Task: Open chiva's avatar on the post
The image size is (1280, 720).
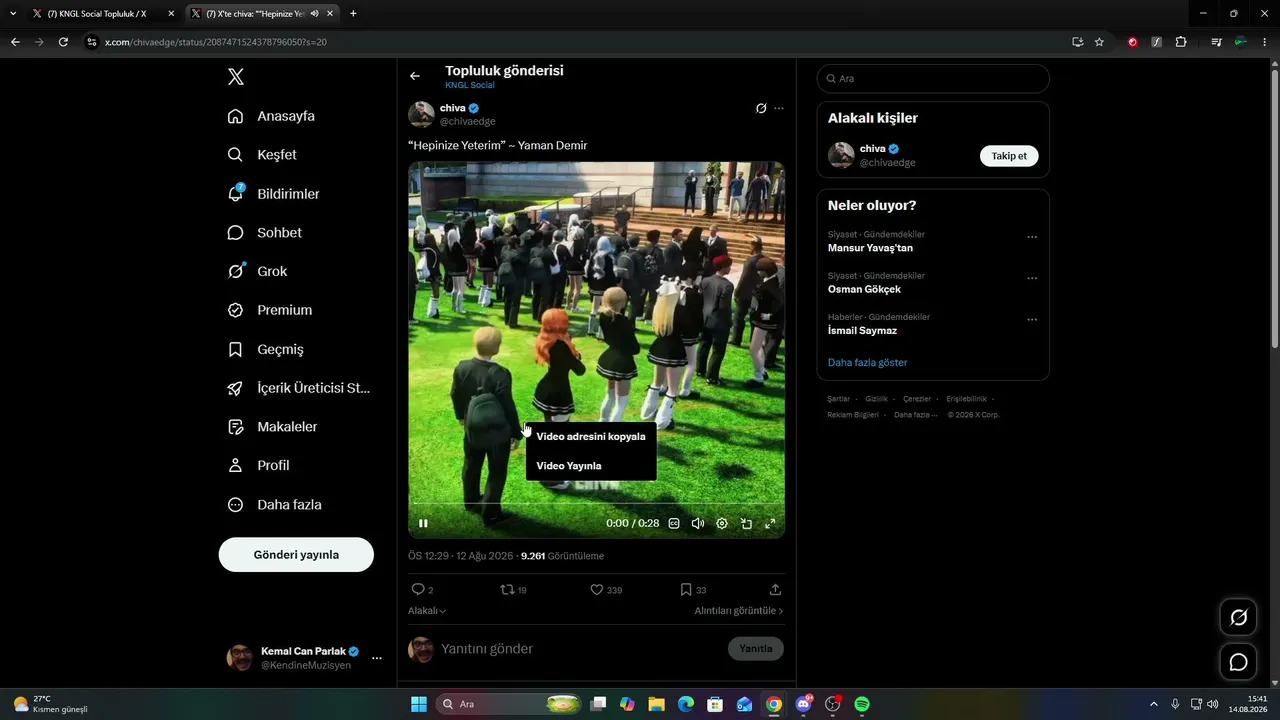Action: (x=421, y=114)
